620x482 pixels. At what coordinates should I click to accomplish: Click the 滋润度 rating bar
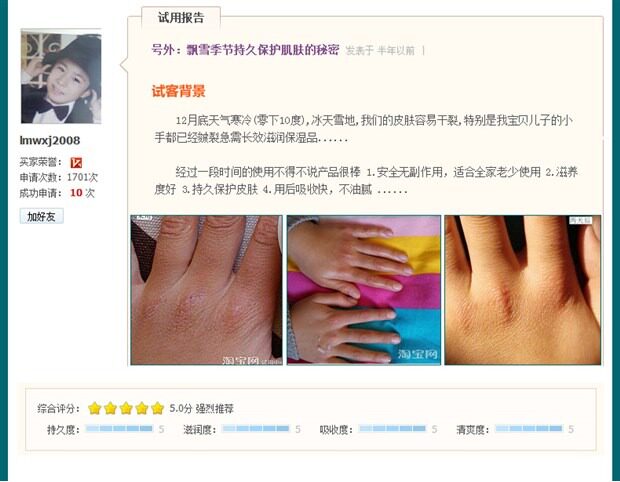tap(256, 429)
